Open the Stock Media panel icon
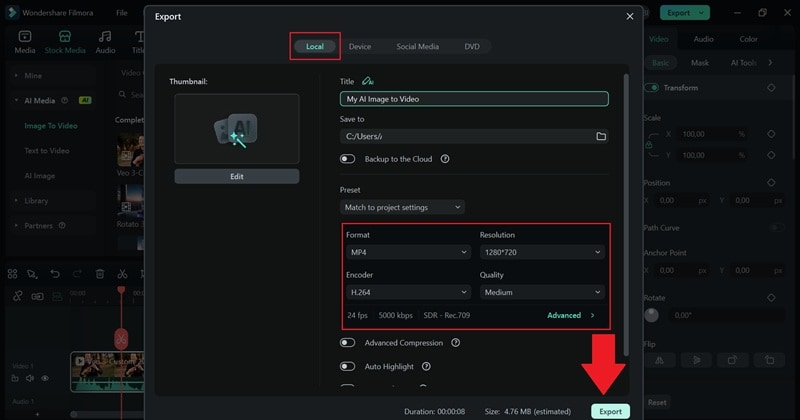The width and height of the screenshot is (800, 420). [65, 41]
